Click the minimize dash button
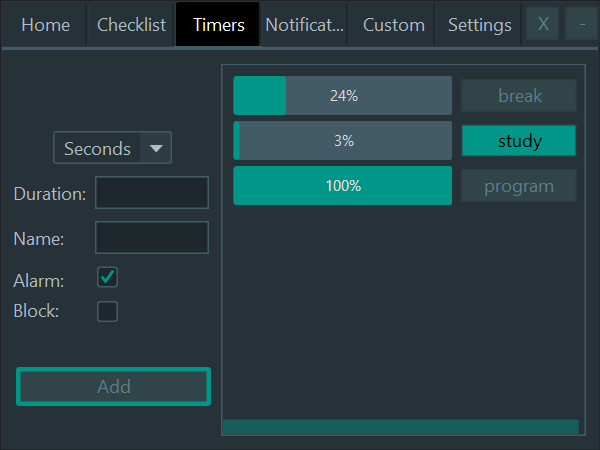The width and height of the screenshot is (600, 450). (582, 24)
